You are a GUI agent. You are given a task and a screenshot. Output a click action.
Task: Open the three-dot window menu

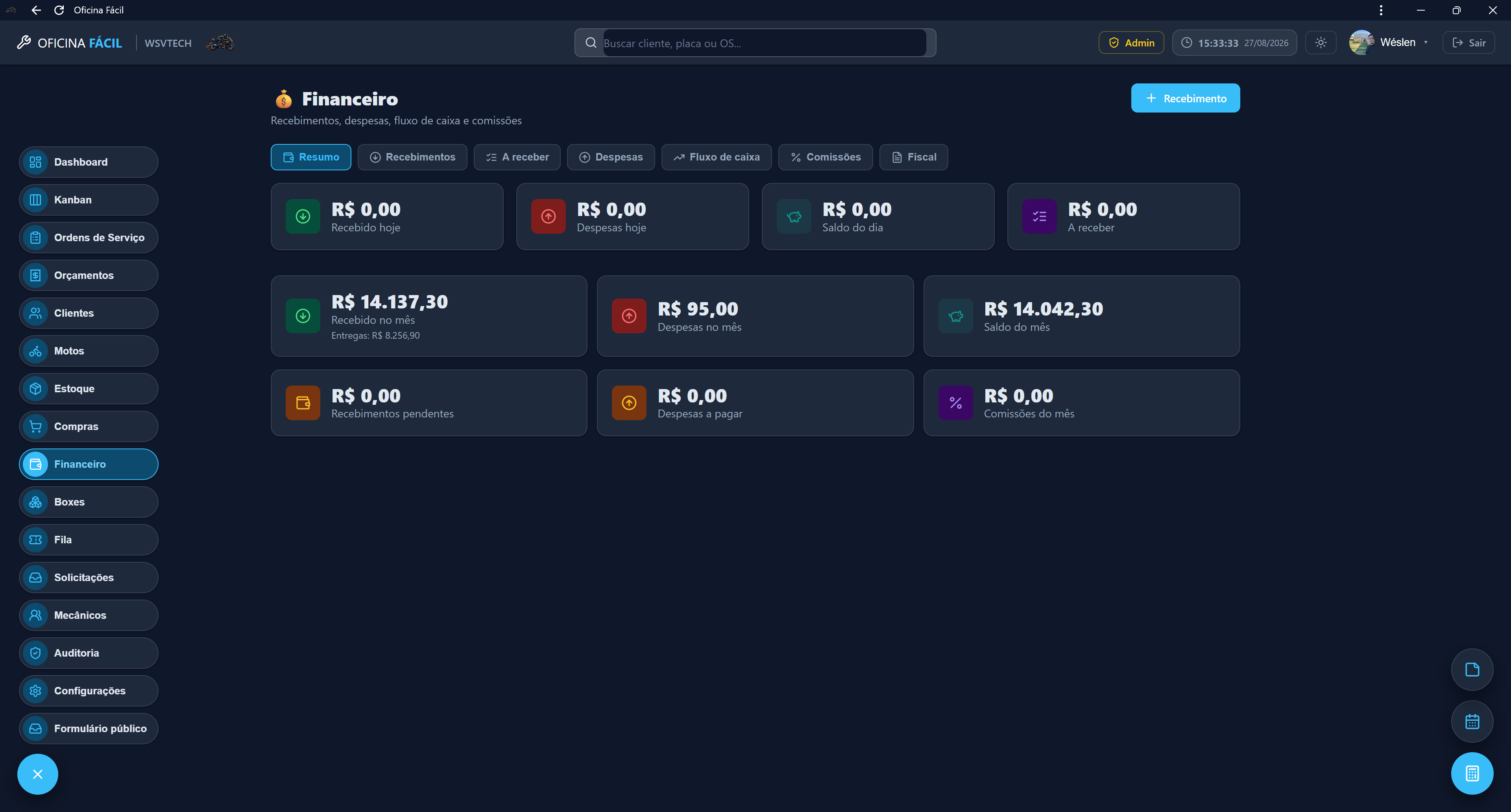[x=1381, y=10]
